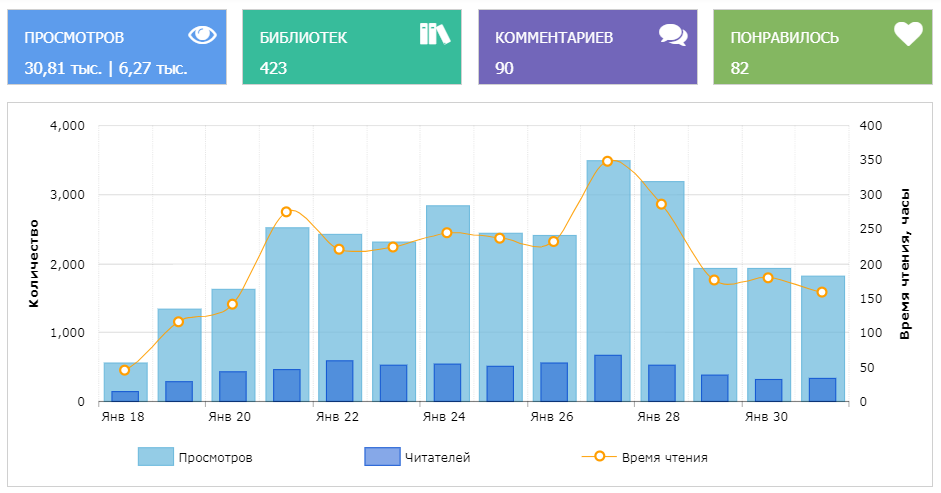Open the Понравилось statistics card

click(x=822, y=48)
